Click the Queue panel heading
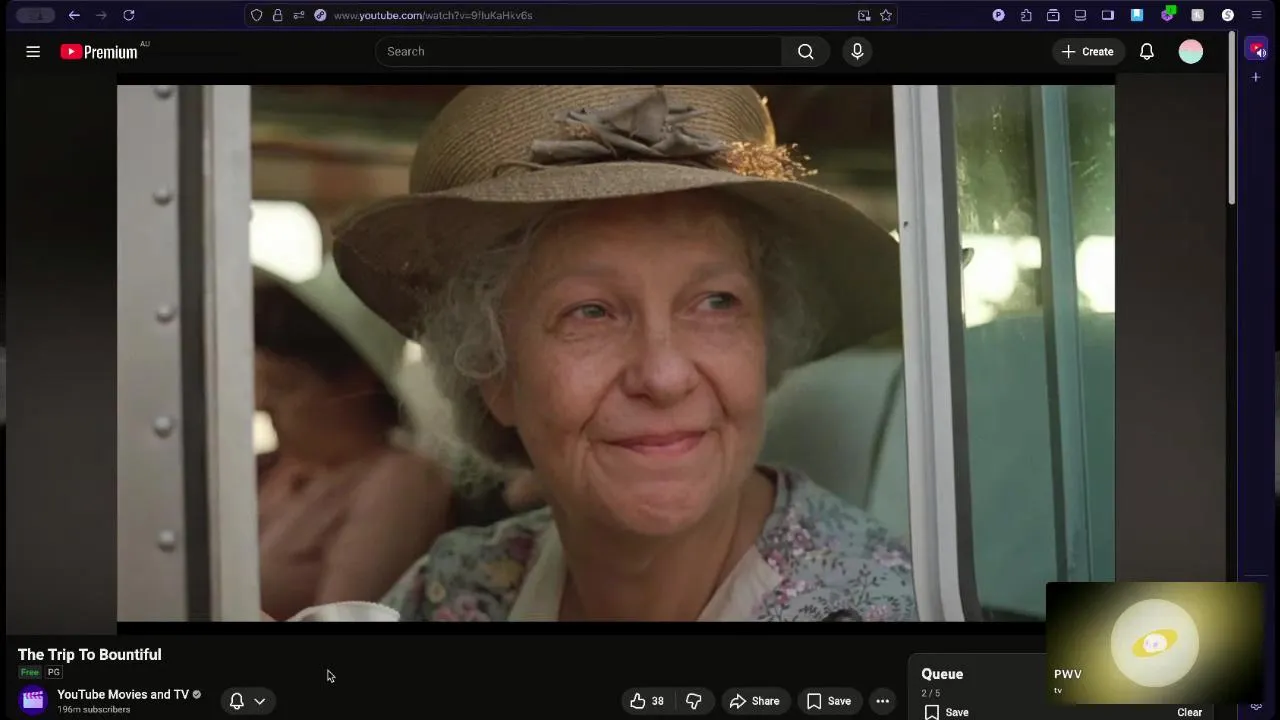The width and height of the screenshot is (1280, 720). (942, 674)
